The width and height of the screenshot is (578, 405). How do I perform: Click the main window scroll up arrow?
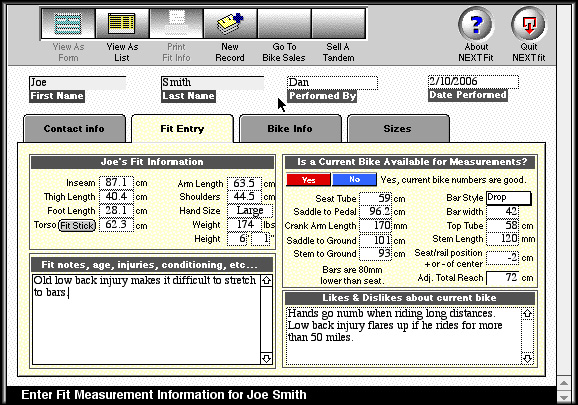[564, 383]
